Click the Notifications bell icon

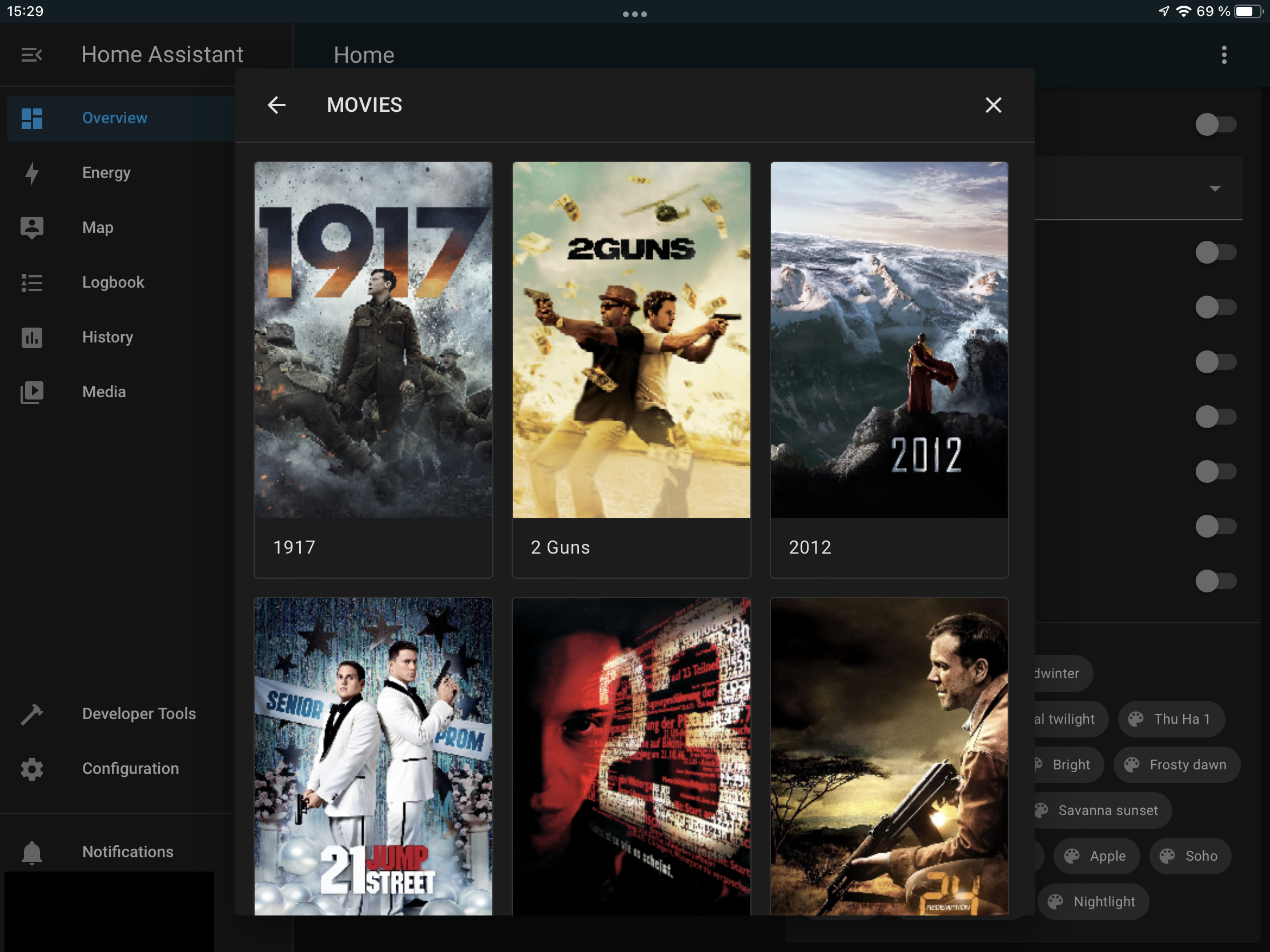point(32,852)
